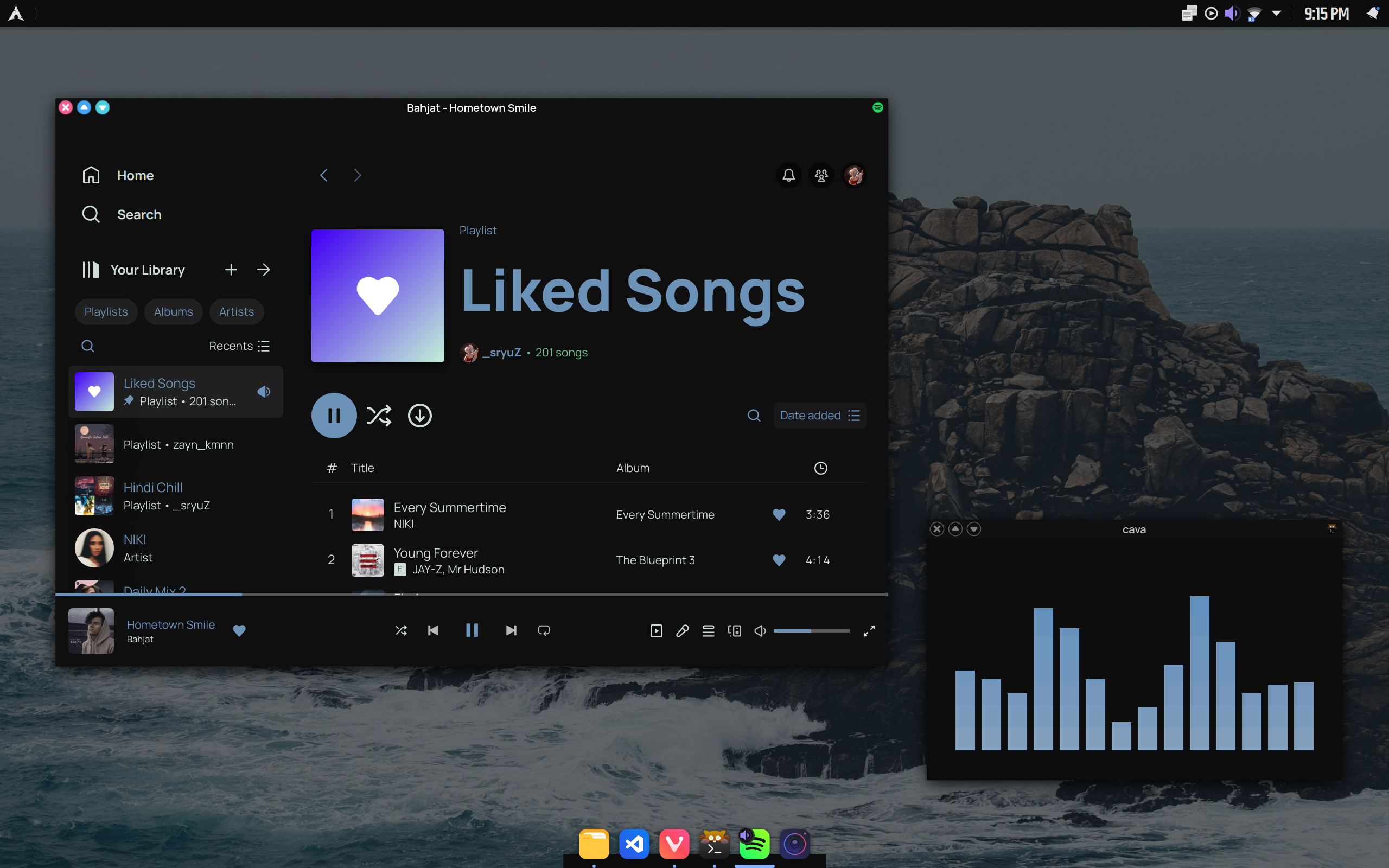Open the play queue icon
Image resolution: width=1389 pixels, height=868 pixels.
point(708,631)
